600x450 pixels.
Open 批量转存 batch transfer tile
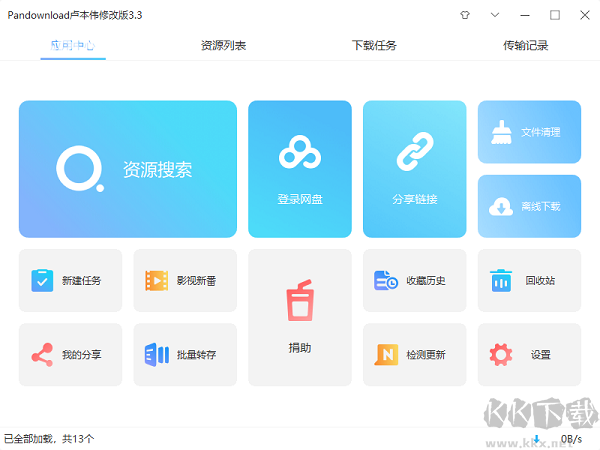pyautogui.click(x=185, y=354)
